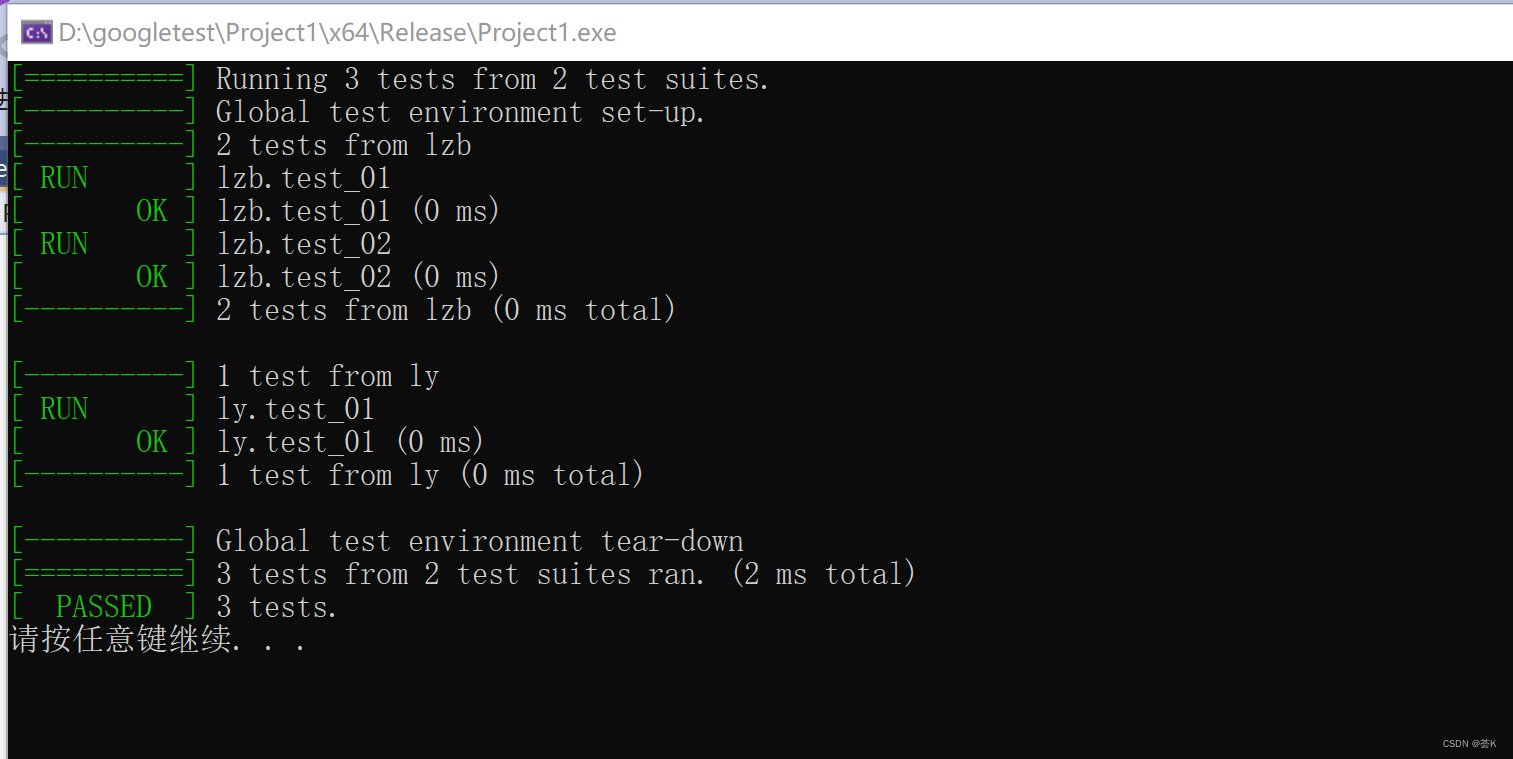Click the '1 test from ly' header line
Screen dimensions: 1513x759
[328, 376]
